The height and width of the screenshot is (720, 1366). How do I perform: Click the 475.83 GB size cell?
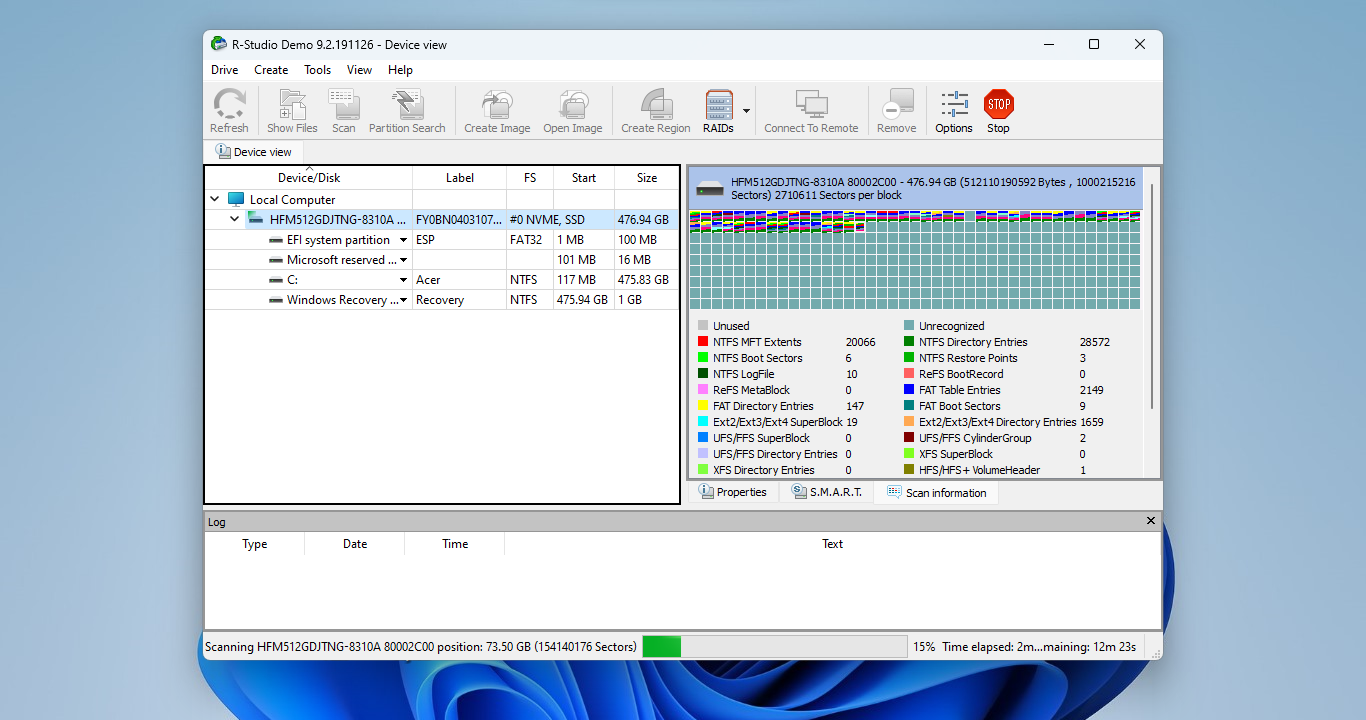646,280
